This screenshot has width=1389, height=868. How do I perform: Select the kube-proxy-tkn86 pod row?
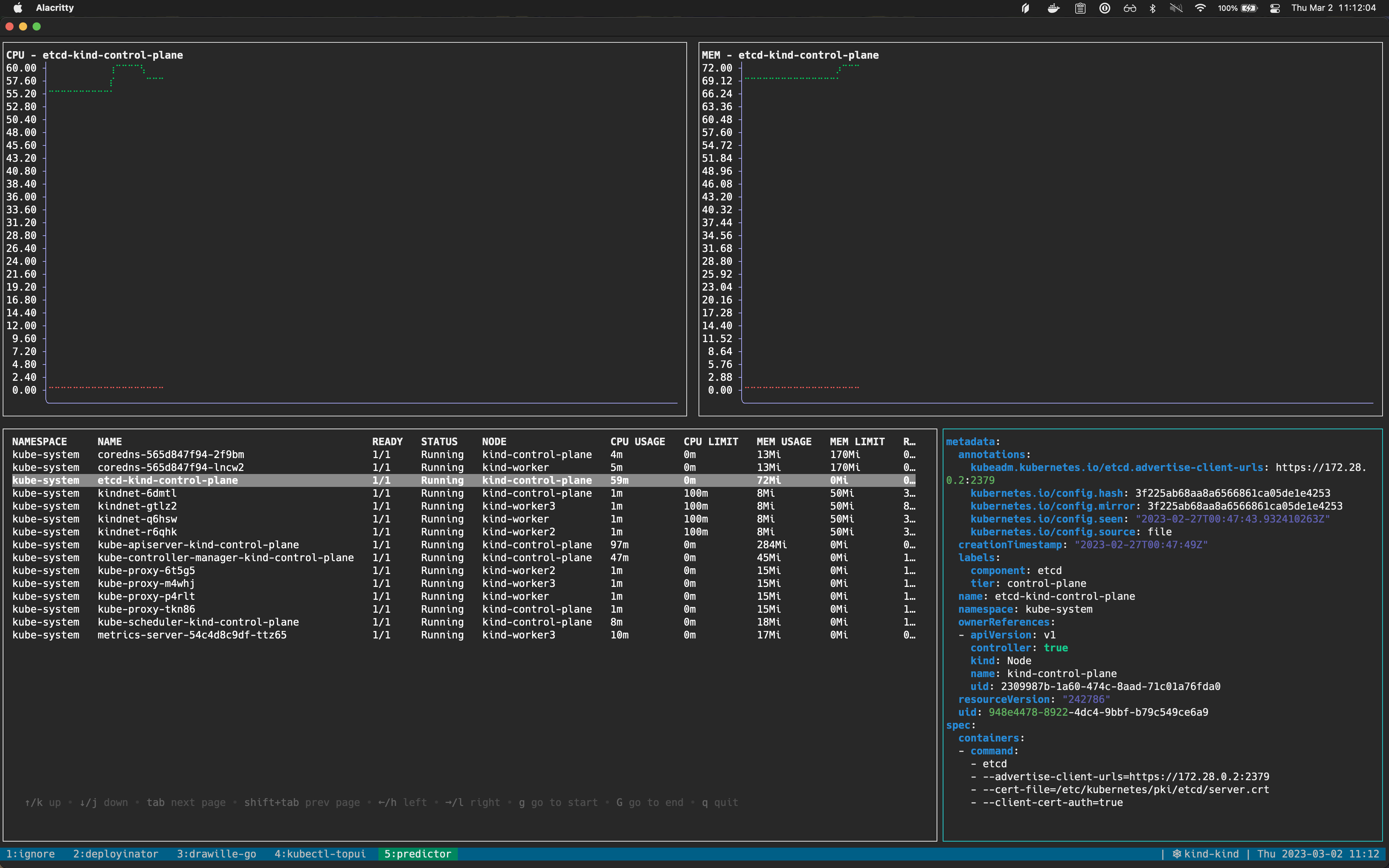464,609
